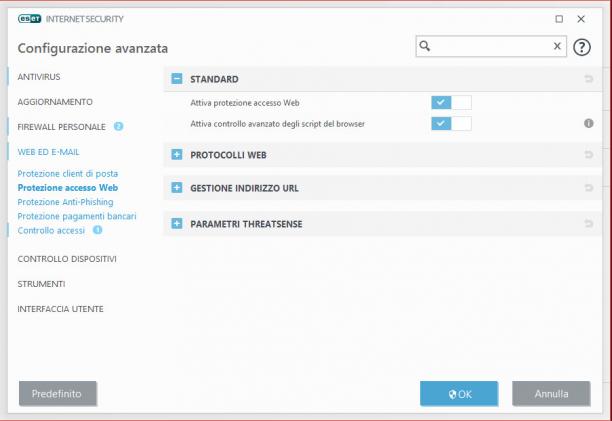Image resolution: width=612 pixels, height=421 pixels.
Task: Reset GESTIONE INDIRIZZO URL with revert arrow
Action: 589,188
